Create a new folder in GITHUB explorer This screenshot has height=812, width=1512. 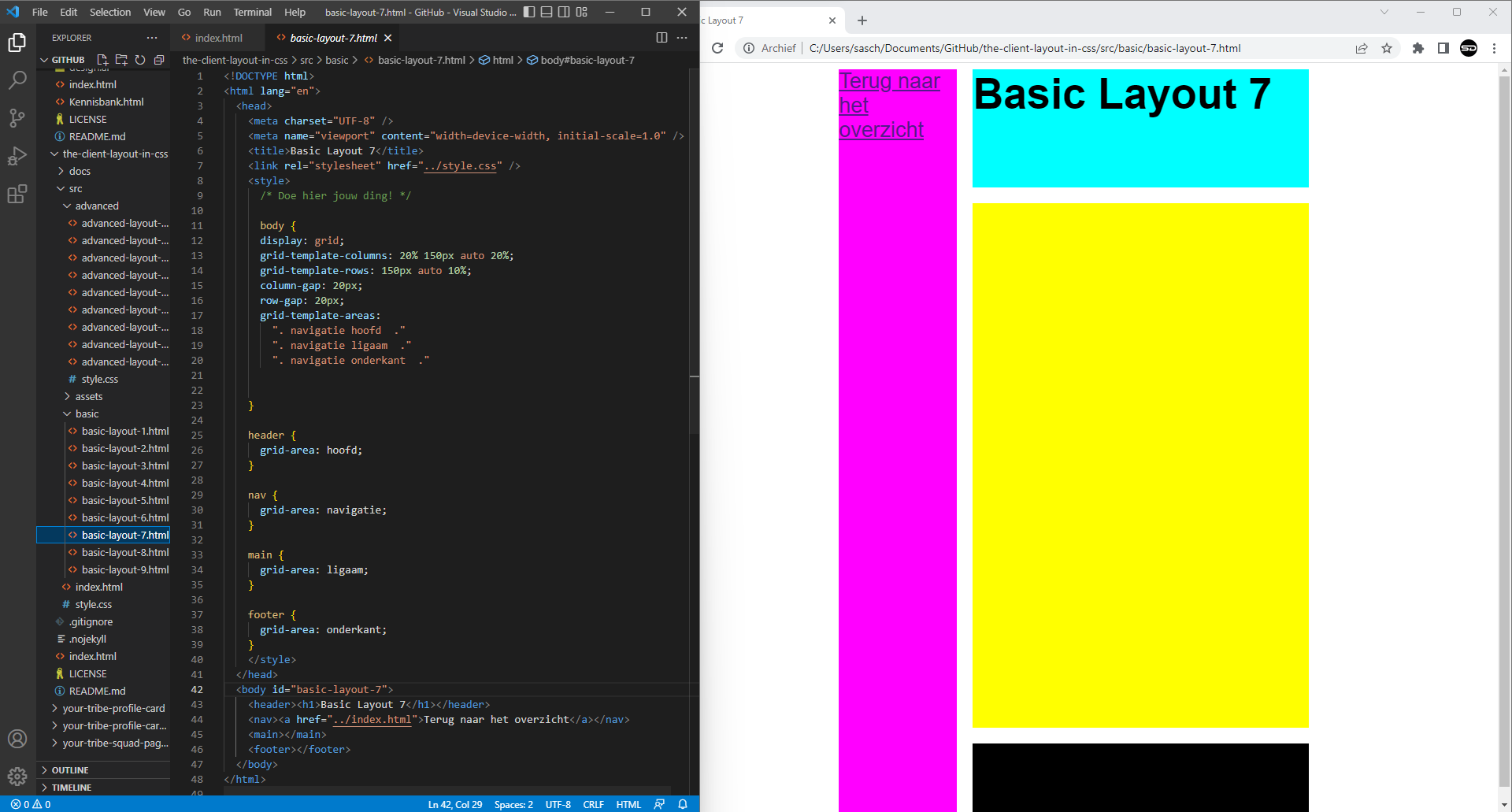[121, 60]
